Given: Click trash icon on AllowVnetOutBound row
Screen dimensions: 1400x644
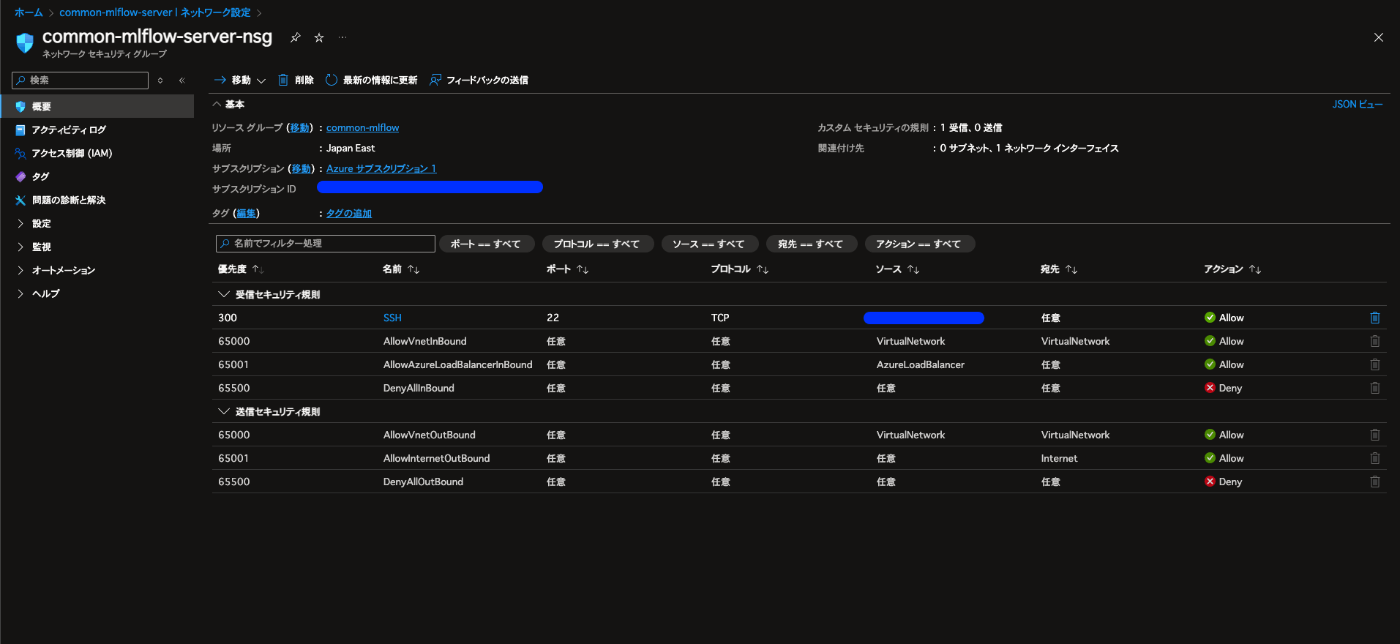Looking at the screenshot, I should click(x=1375, y=435).
